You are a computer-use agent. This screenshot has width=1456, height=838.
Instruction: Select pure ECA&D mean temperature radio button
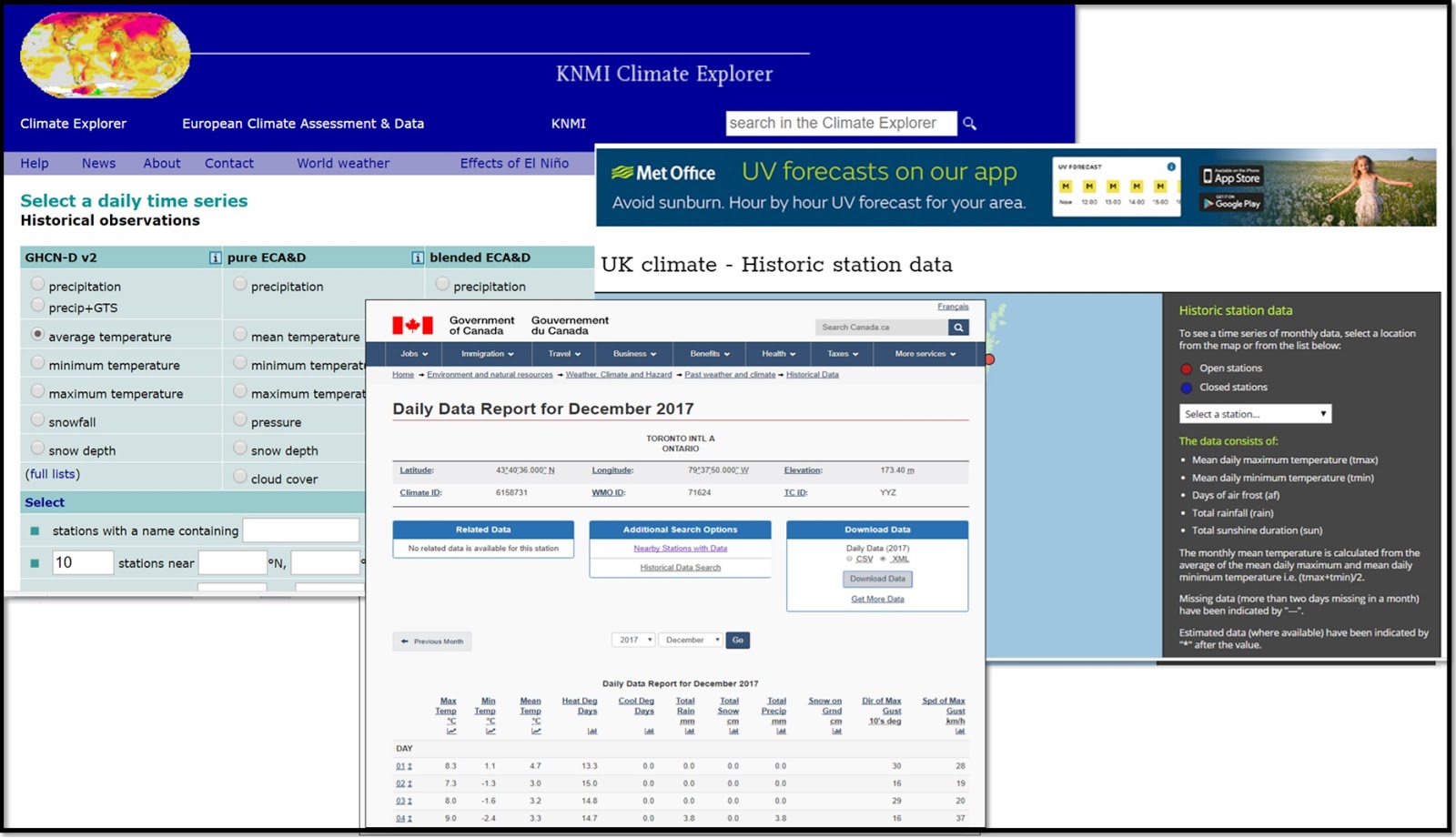[240, 335]
